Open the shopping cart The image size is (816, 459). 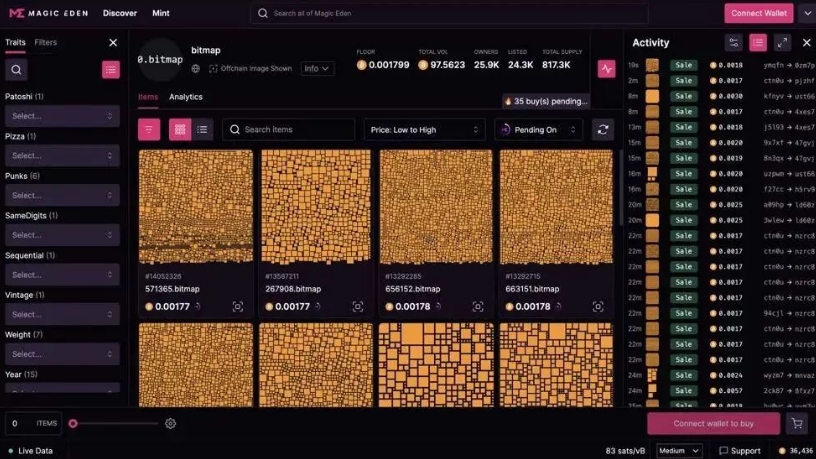797,424
